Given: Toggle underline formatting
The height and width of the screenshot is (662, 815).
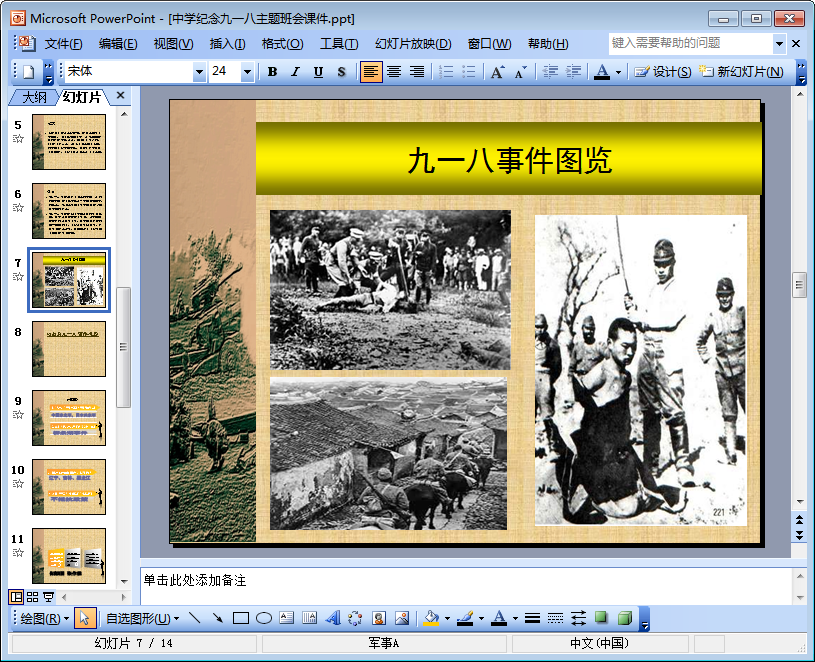Looking at the screenshot, I should pos(318,72).
